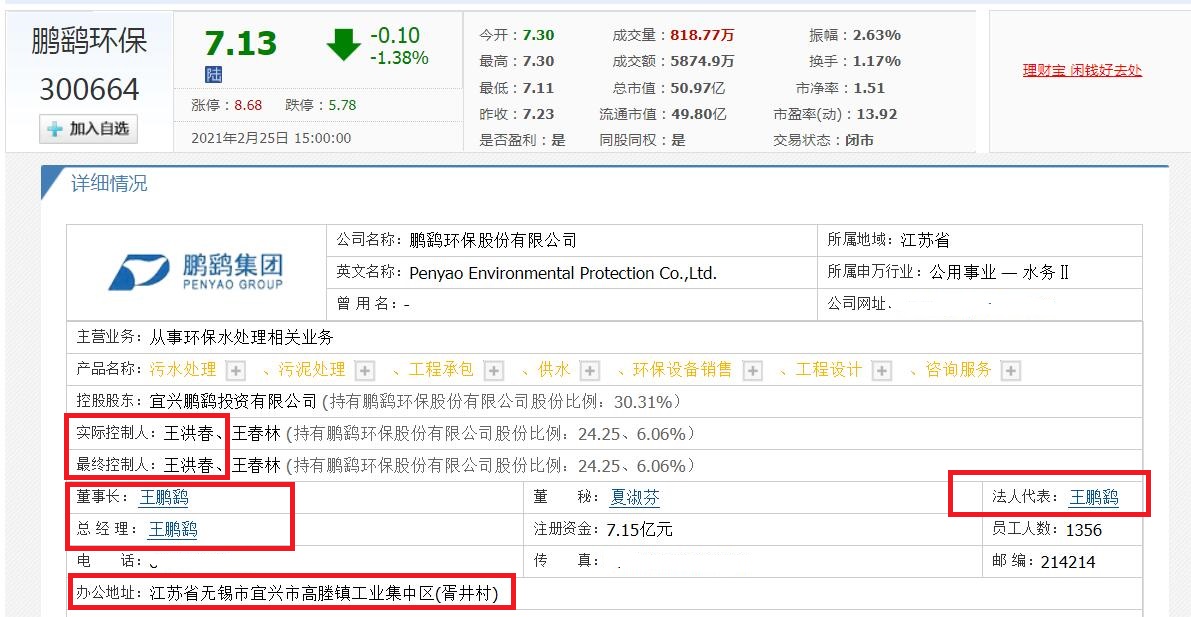Click the plus icon beside 工程承包
This screenshot has height=617, width=1191.
click(492, 369)
